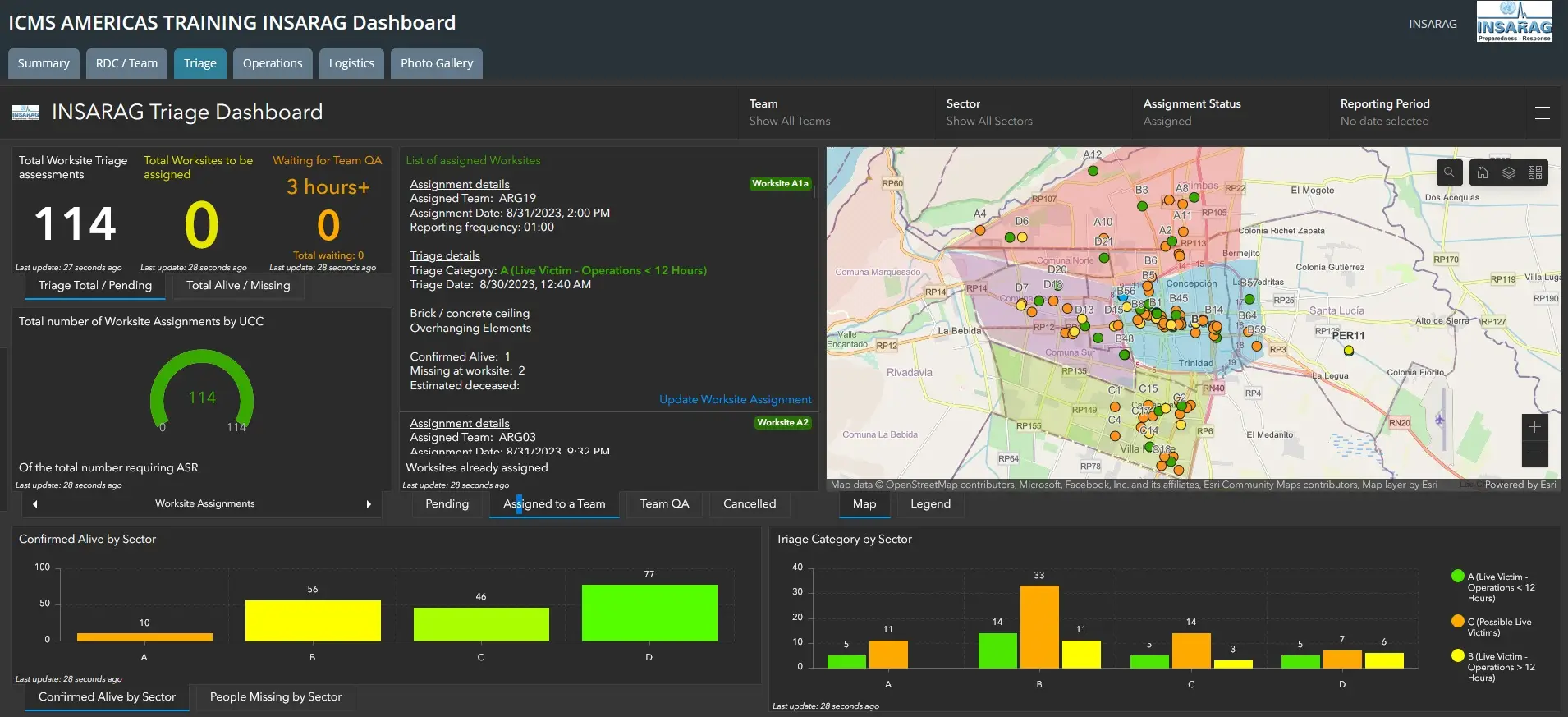Image resolution: width=1568 pixels, height=717 pixels.
Task: Open the basemap gallery switcher
Action: (1535, 172)
